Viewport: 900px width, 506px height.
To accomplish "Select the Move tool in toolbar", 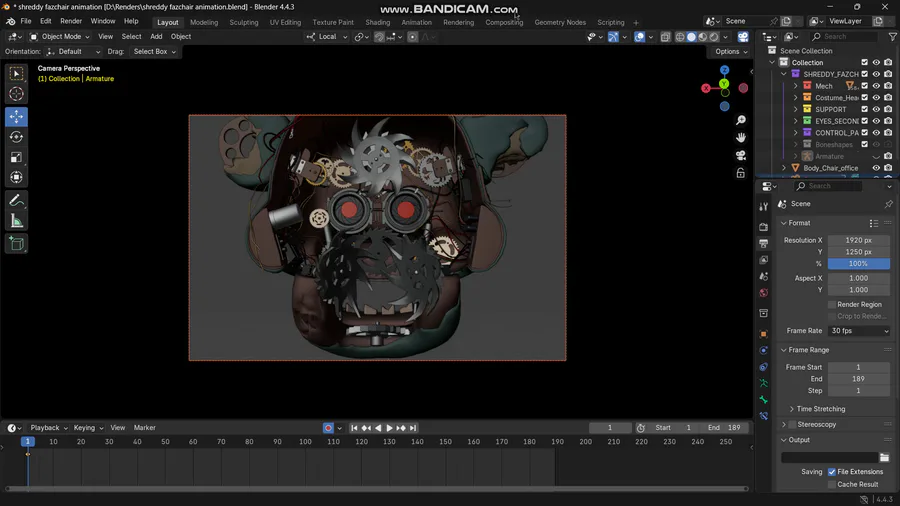I will (x=16, y=116).
